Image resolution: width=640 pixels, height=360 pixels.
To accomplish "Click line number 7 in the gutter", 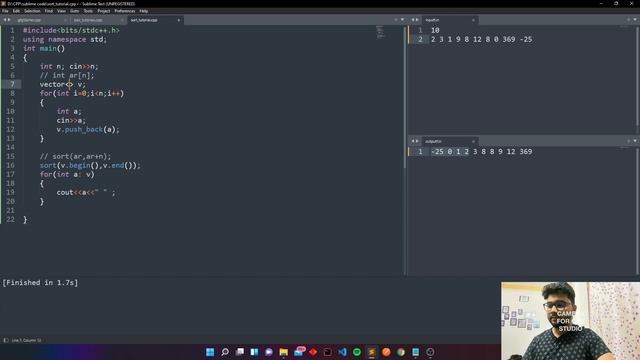I will [x=12, y=84].
